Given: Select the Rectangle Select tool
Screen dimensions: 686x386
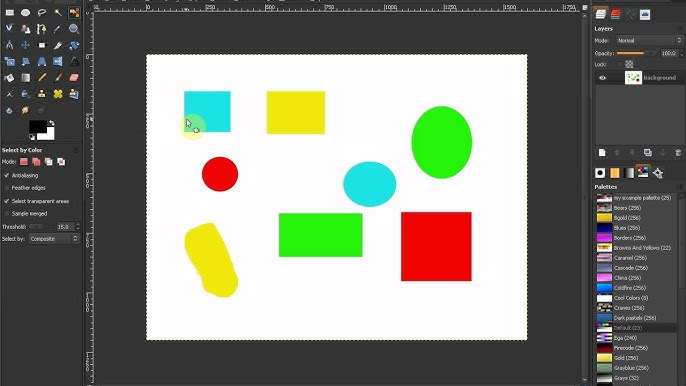Looking at the screenshot, I should click(10, 13).
